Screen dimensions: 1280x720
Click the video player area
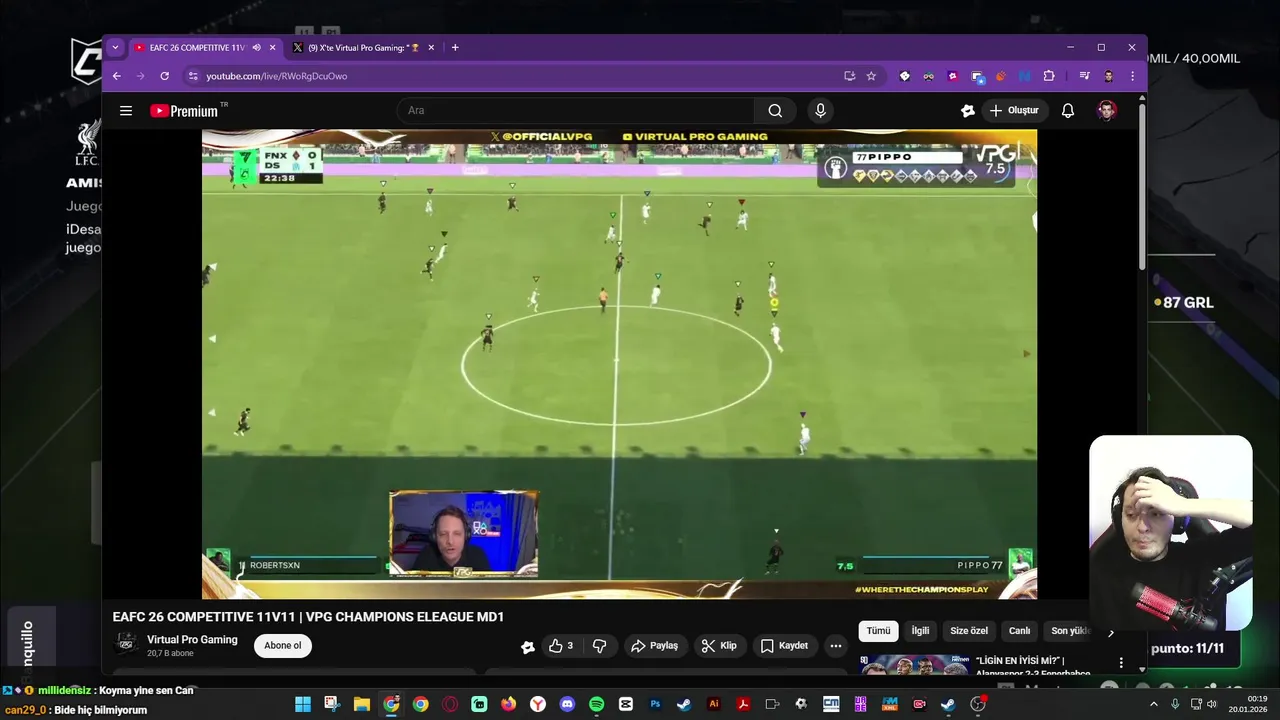(619, 364)
